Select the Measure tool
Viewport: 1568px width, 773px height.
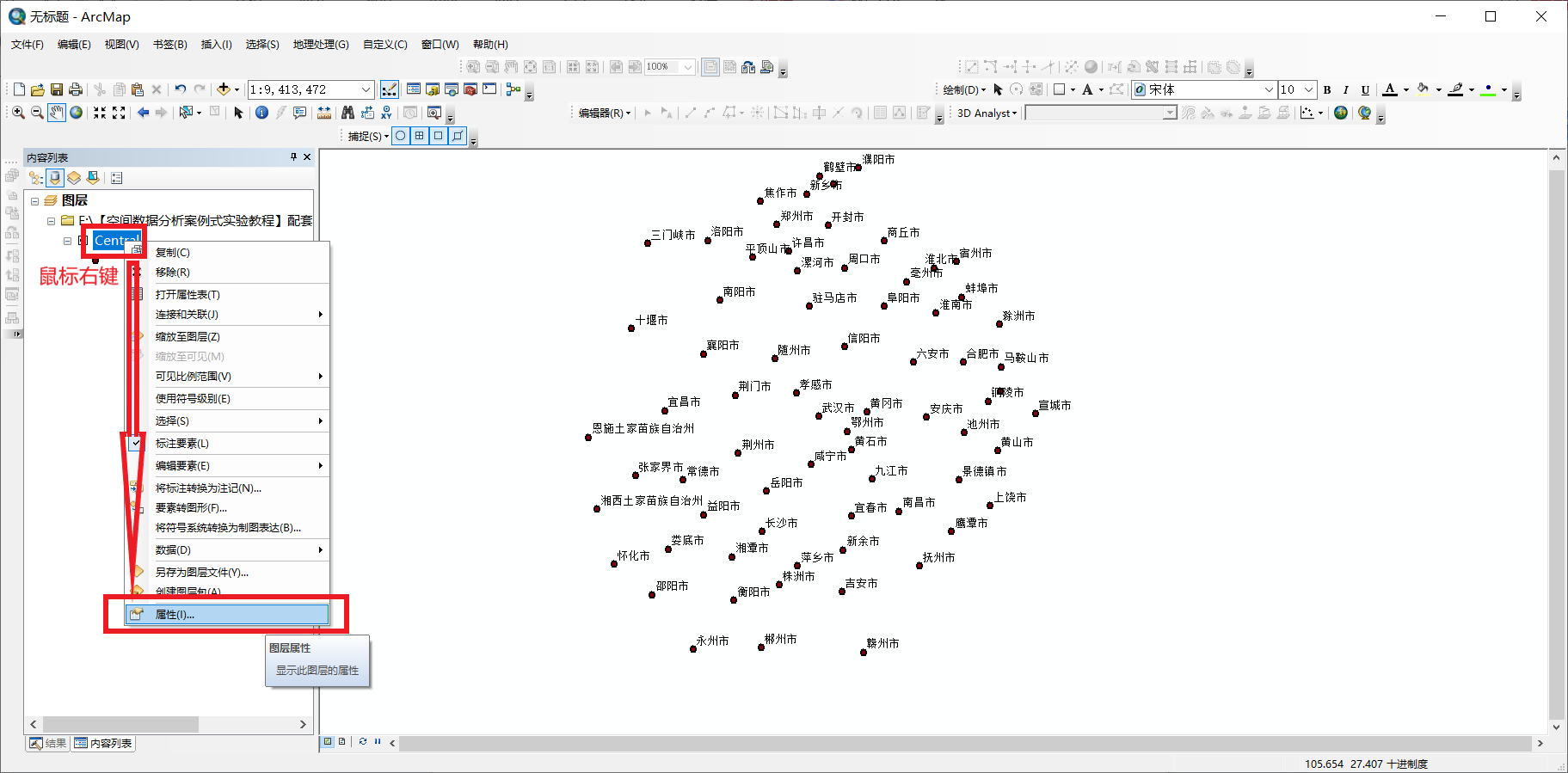pos(324,113)
